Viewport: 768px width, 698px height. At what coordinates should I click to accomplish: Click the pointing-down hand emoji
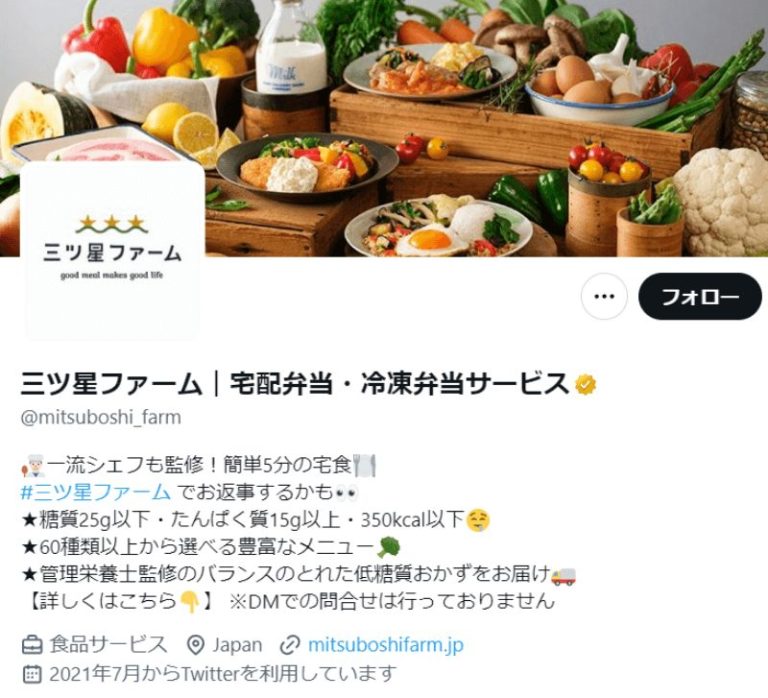pyautogui.click(x=189, y=602)
